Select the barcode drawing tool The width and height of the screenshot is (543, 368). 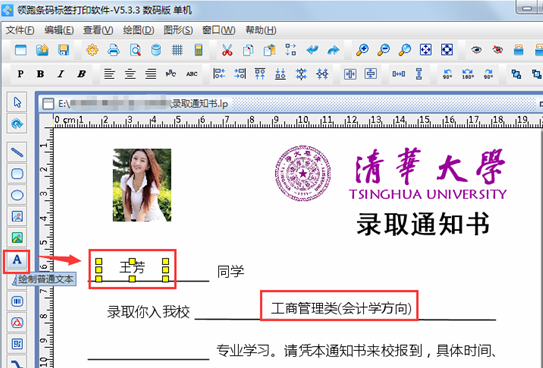pos(17,301)
